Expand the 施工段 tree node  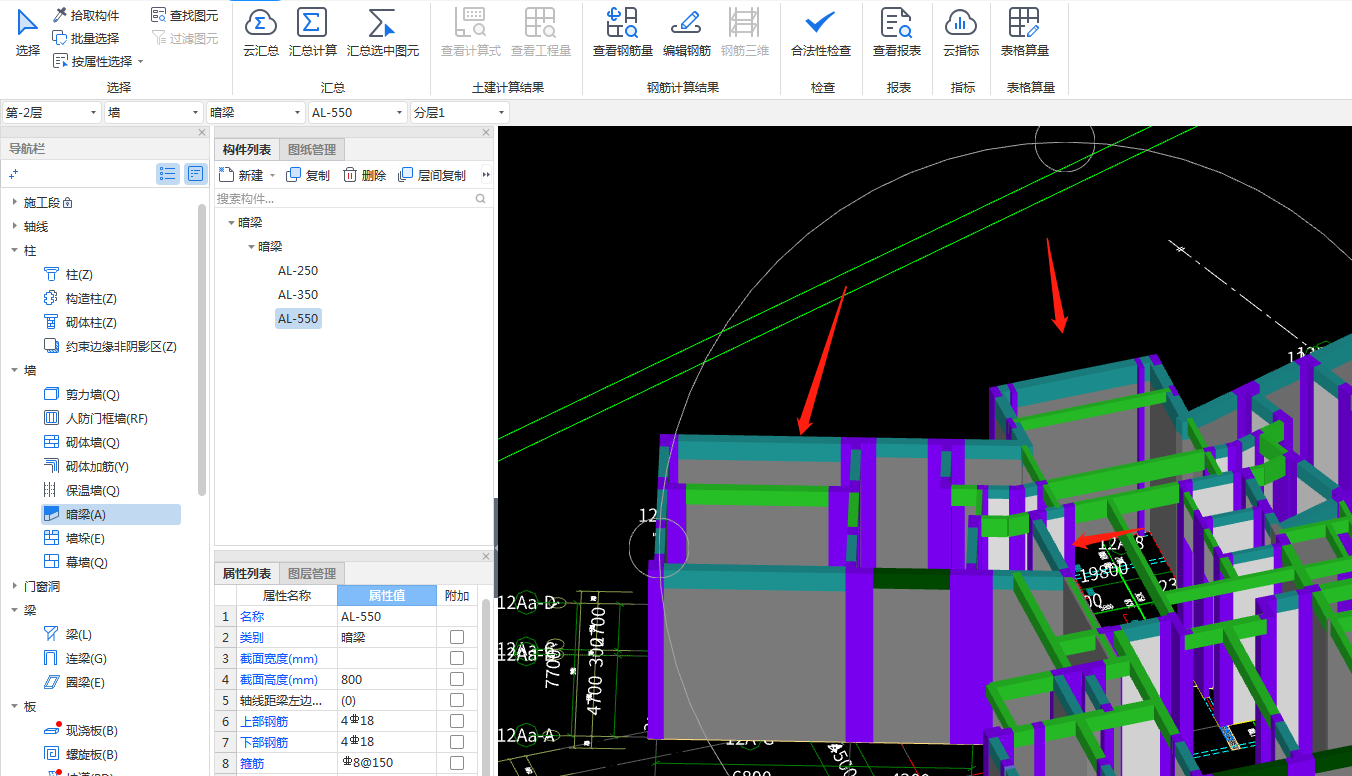coord(14,202)
